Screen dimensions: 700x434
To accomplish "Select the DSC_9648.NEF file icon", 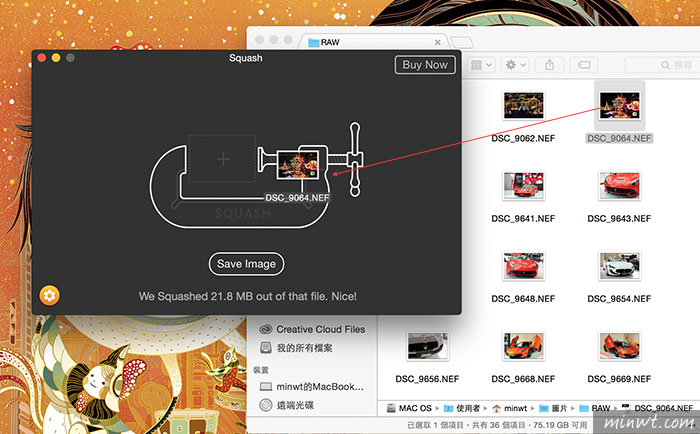I will pyautogui.click(x=523, y=266).
